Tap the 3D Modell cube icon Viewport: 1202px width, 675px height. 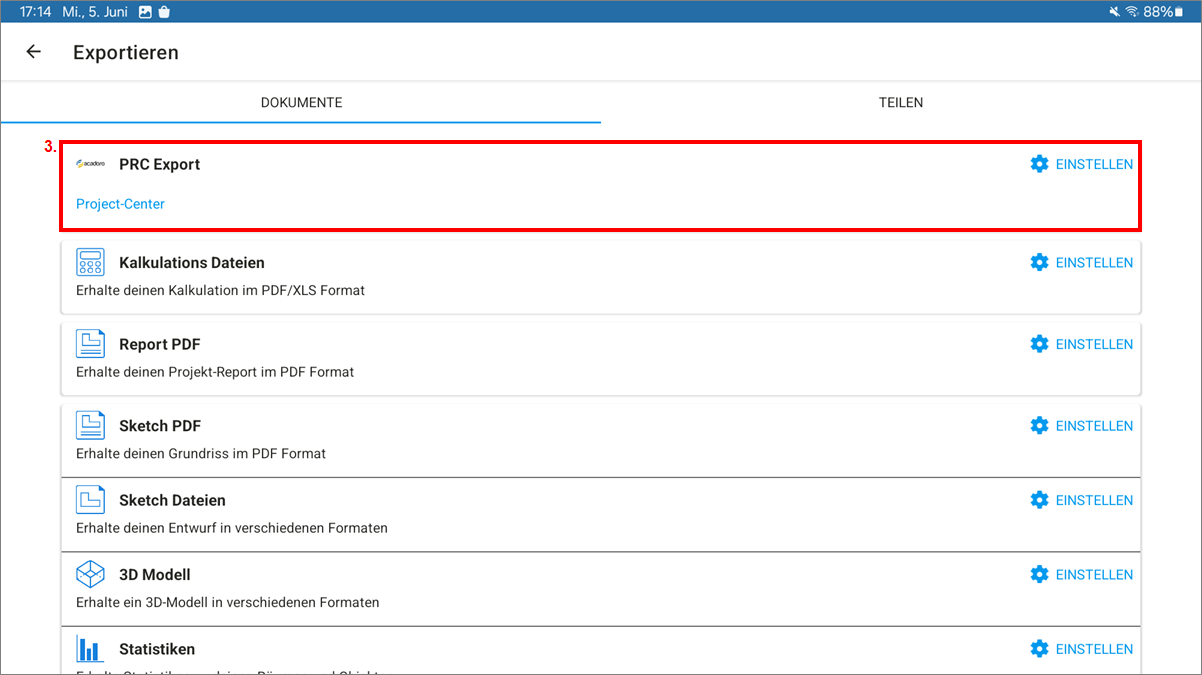click(90, 574)
